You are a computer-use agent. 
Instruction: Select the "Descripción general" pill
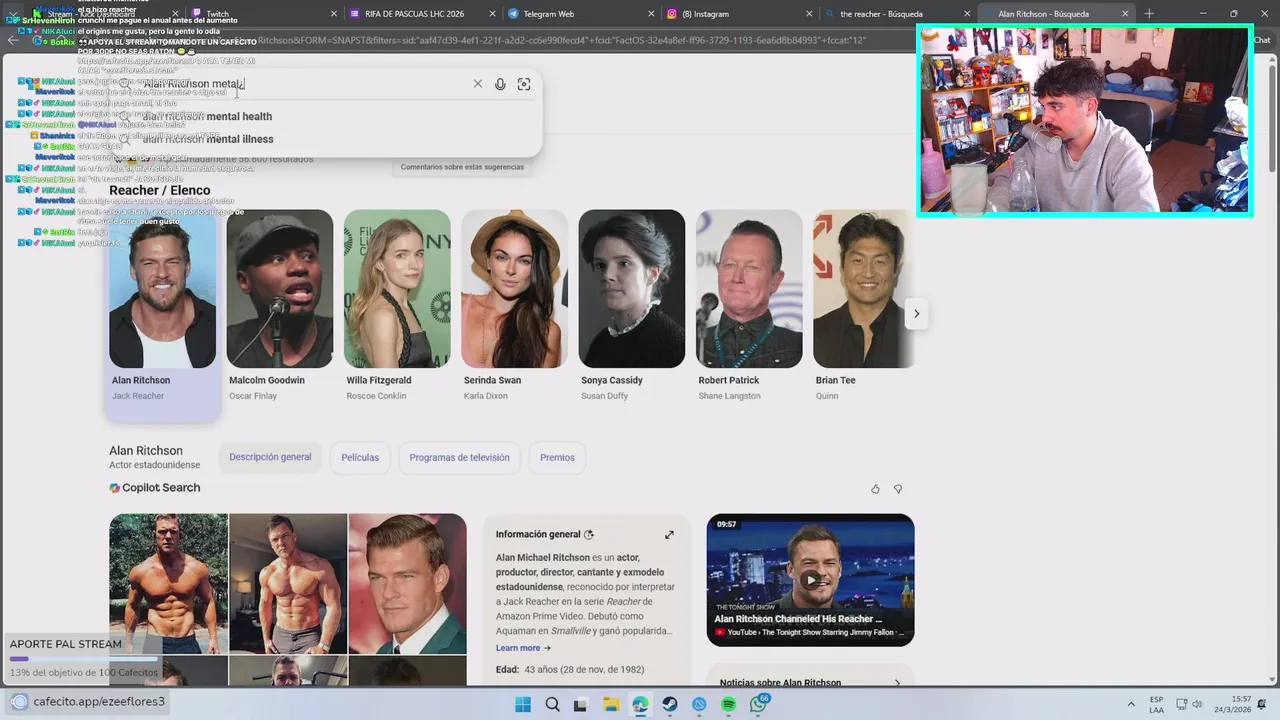pyautogui.click(x=270, y=457)
